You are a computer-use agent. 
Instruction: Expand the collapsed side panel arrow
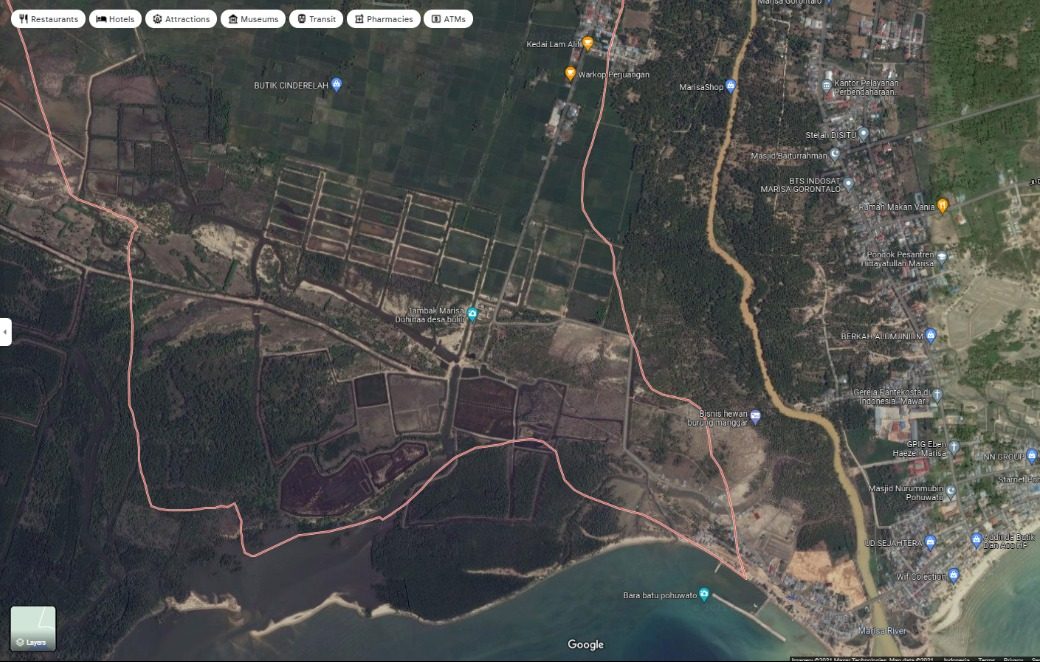(x=5, y=332)
